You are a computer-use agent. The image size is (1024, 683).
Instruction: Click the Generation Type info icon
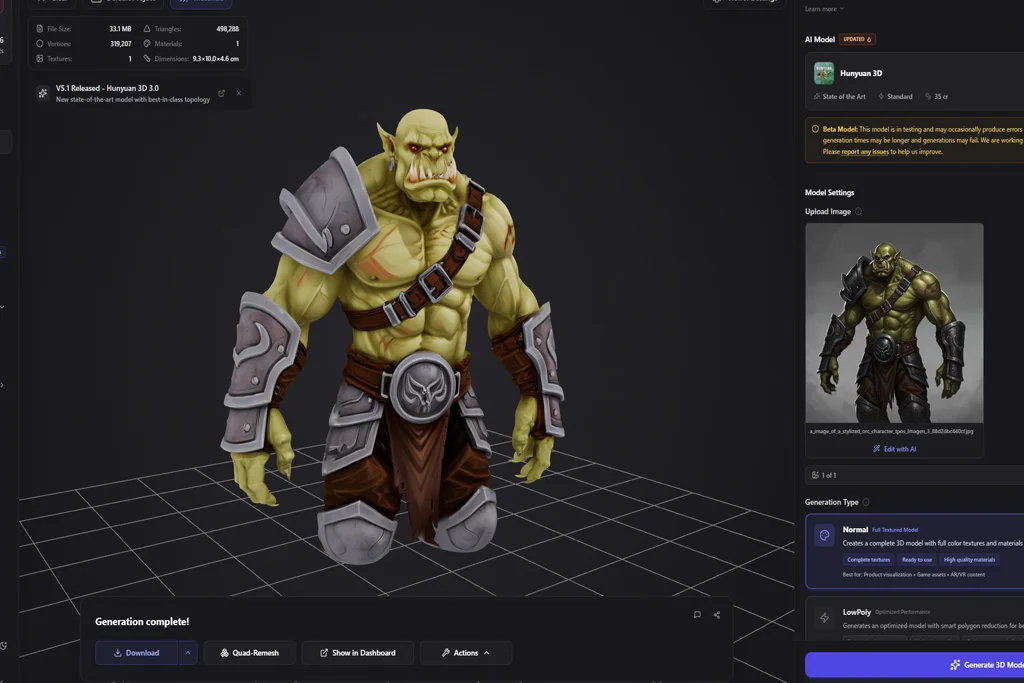866,502
